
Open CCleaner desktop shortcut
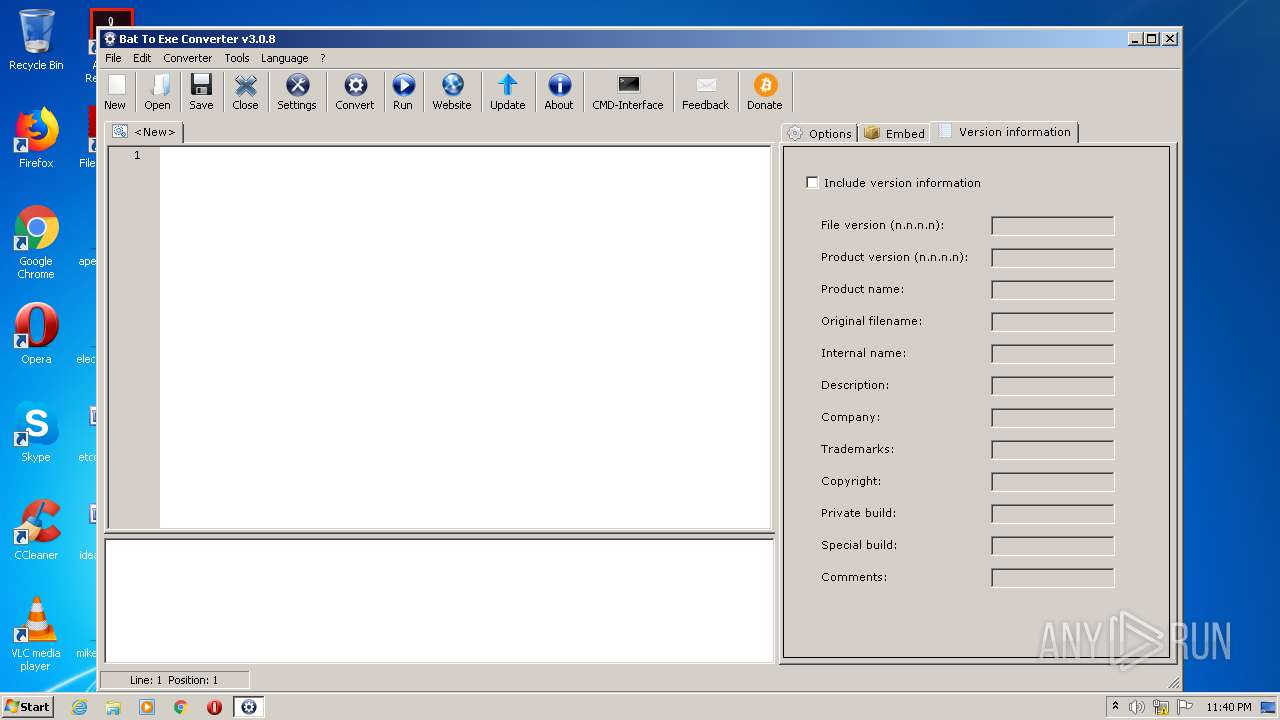pos(36,530)
